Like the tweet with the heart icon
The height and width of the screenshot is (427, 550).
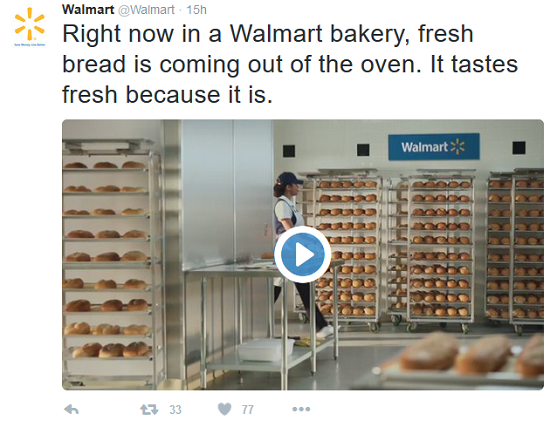(x=224, y=409)
